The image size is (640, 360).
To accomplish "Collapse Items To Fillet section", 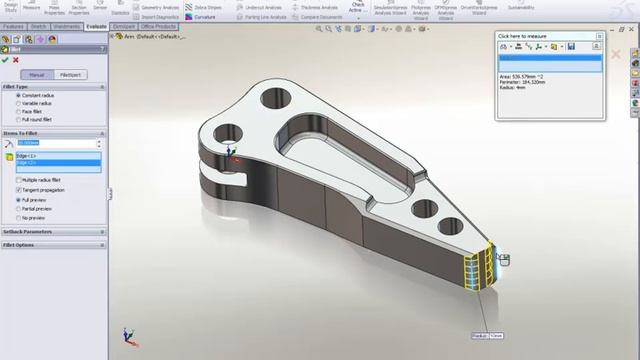I will 102,133.
